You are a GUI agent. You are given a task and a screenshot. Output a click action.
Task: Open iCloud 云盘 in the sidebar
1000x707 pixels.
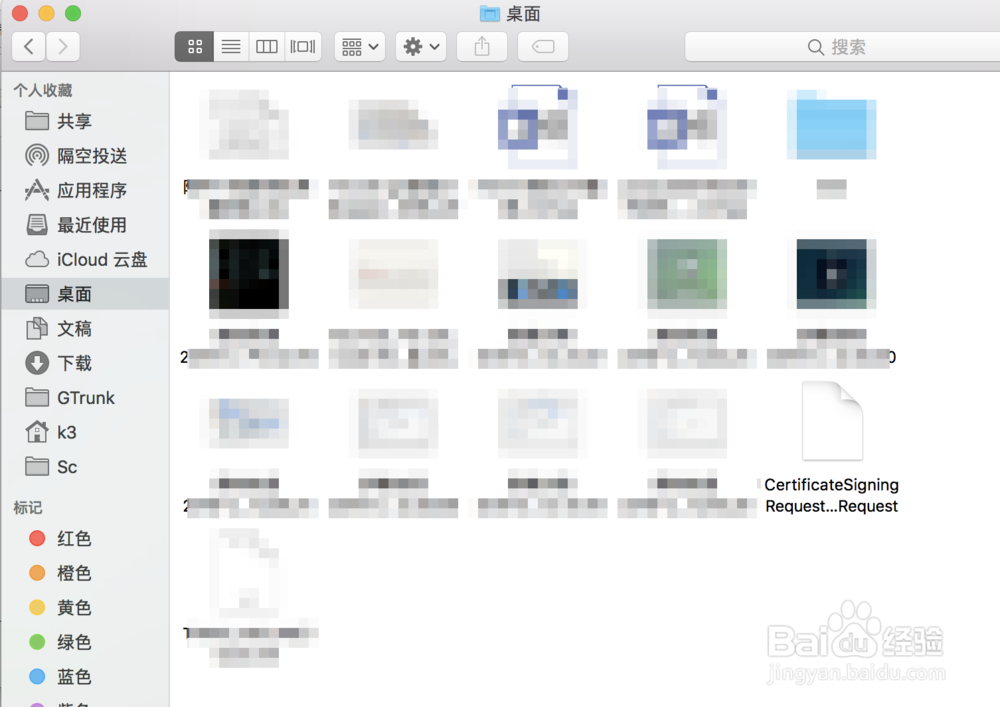(x=85, y=259)
